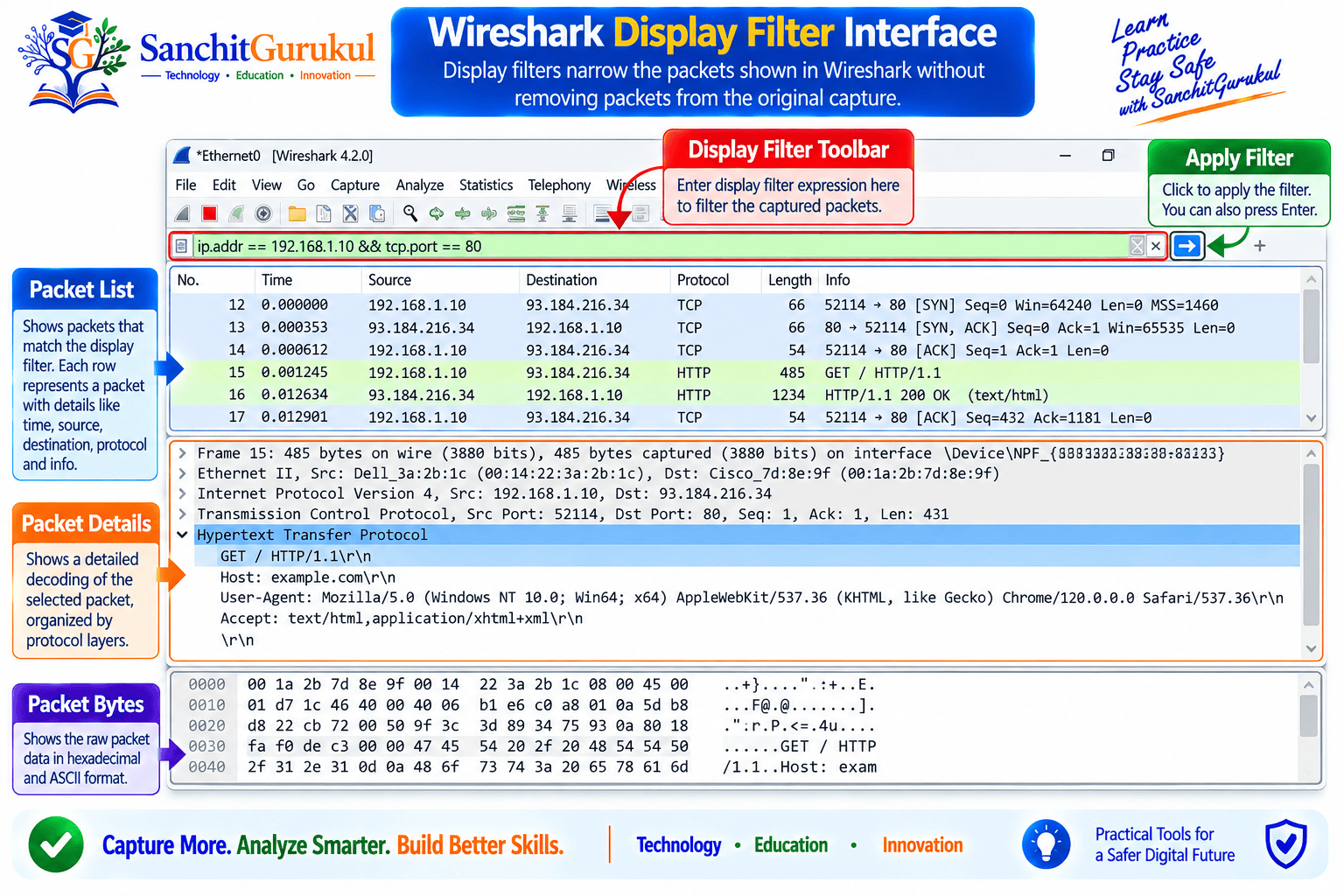Click the packet list scroll-down arrow
The image size is (1344, 896).
point(1311,418)
